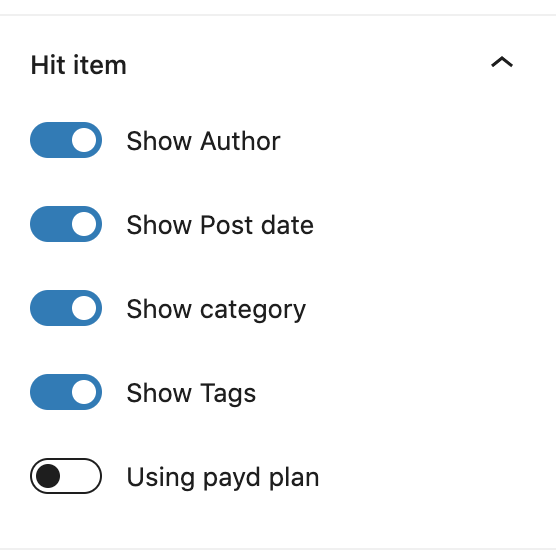Turn off the Show Post date switch
Image resolution: width=556 pixels, height=554 pixels.
coord(66,224)
